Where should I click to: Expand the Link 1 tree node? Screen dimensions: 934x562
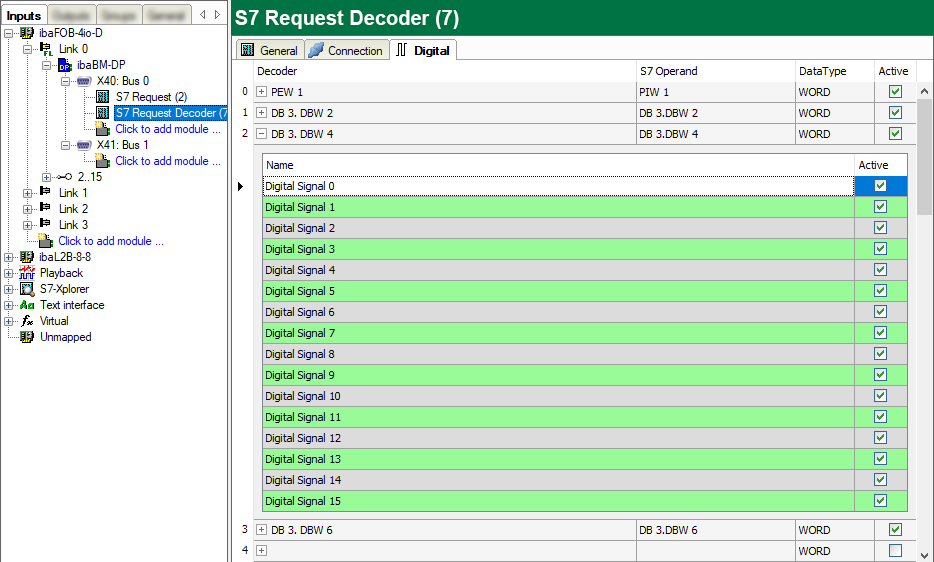[x=27, y=193]
